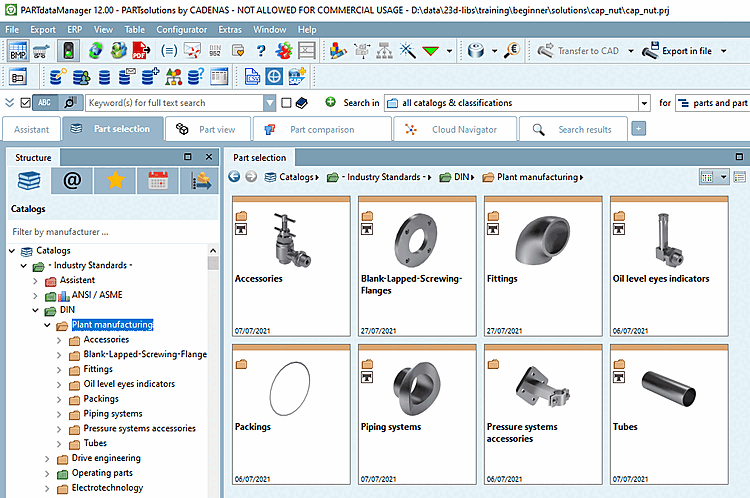Click the help question mark toolbar icon

262,49
